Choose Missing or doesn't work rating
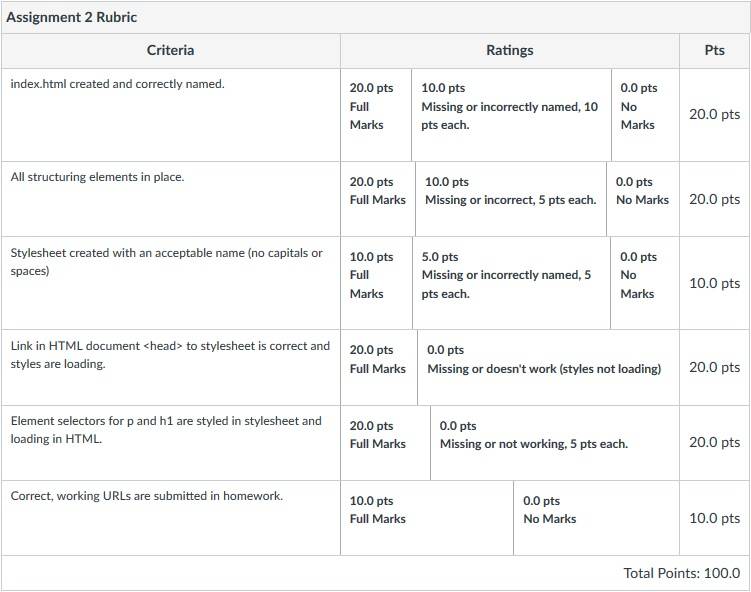751x592 pixels. (548, 367)
